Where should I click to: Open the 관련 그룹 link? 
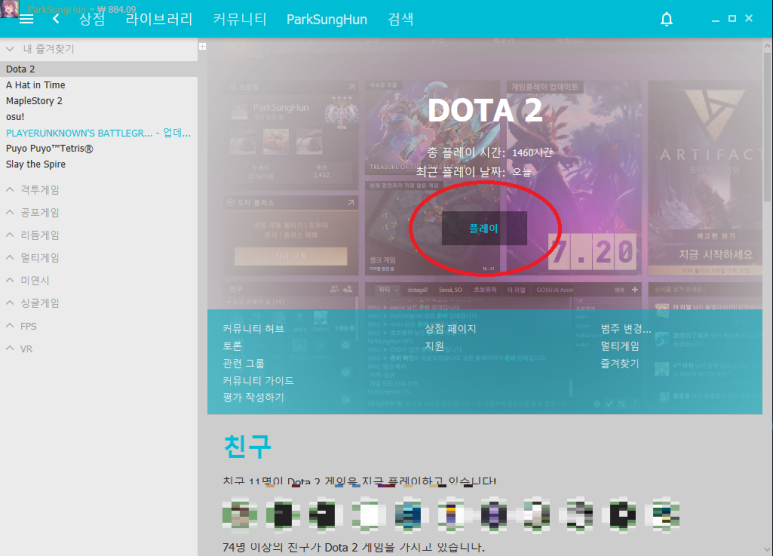(243, 363)
